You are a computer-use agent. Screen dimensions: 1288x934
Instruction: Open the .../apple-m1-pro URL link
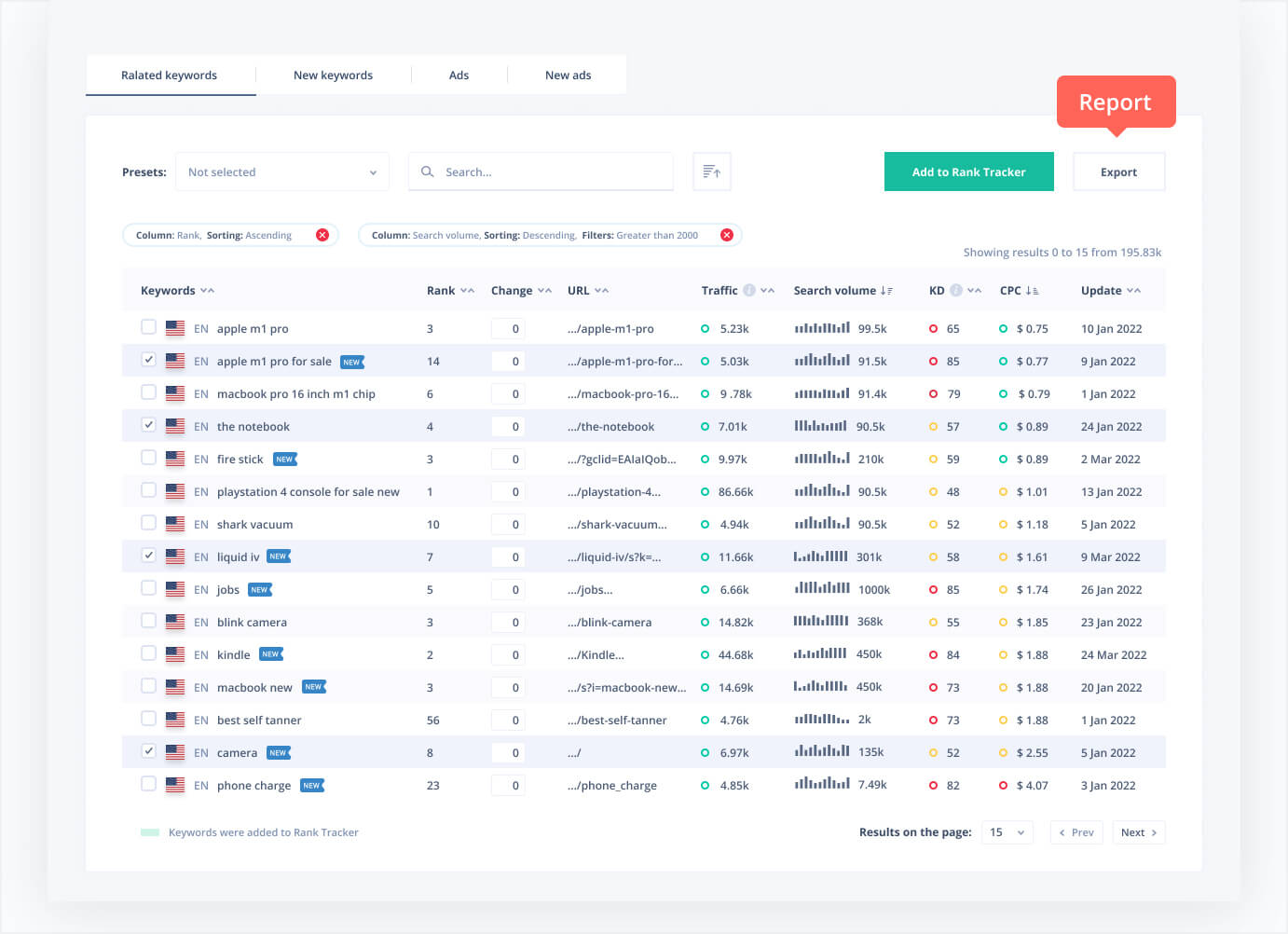(610, 329)
